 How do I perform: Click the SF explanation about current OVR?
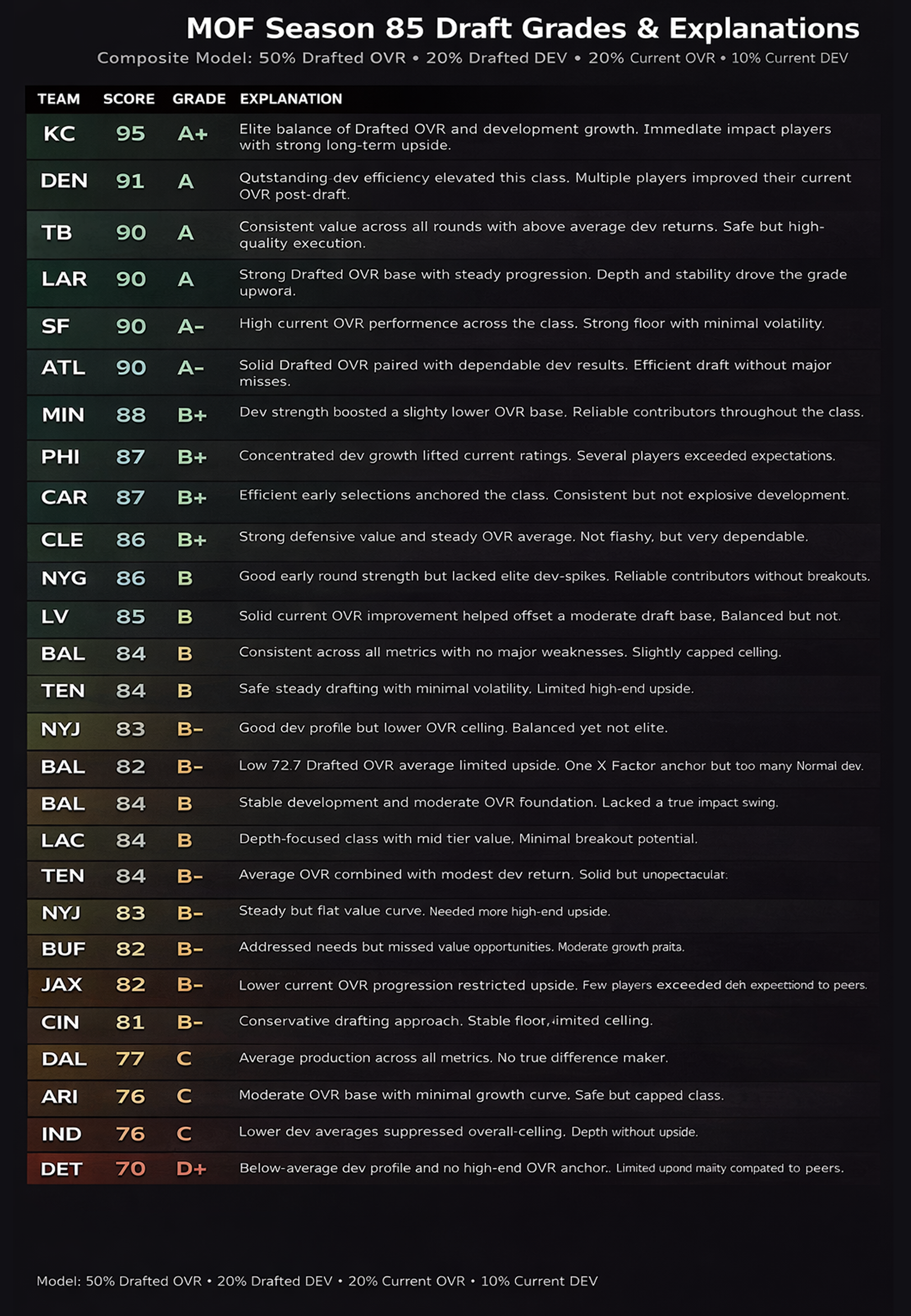tap(531, 323)
